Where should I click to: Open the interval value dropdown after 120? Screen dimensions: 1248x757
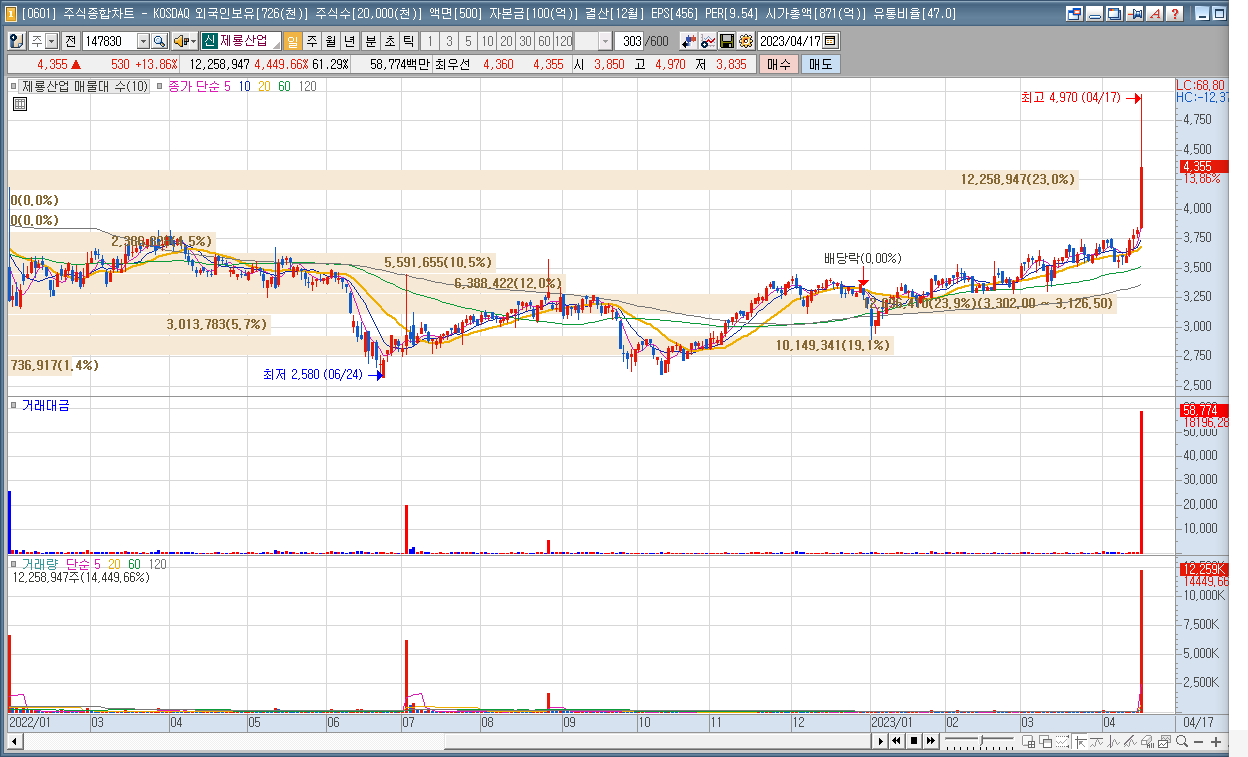(x=606, y=41)
